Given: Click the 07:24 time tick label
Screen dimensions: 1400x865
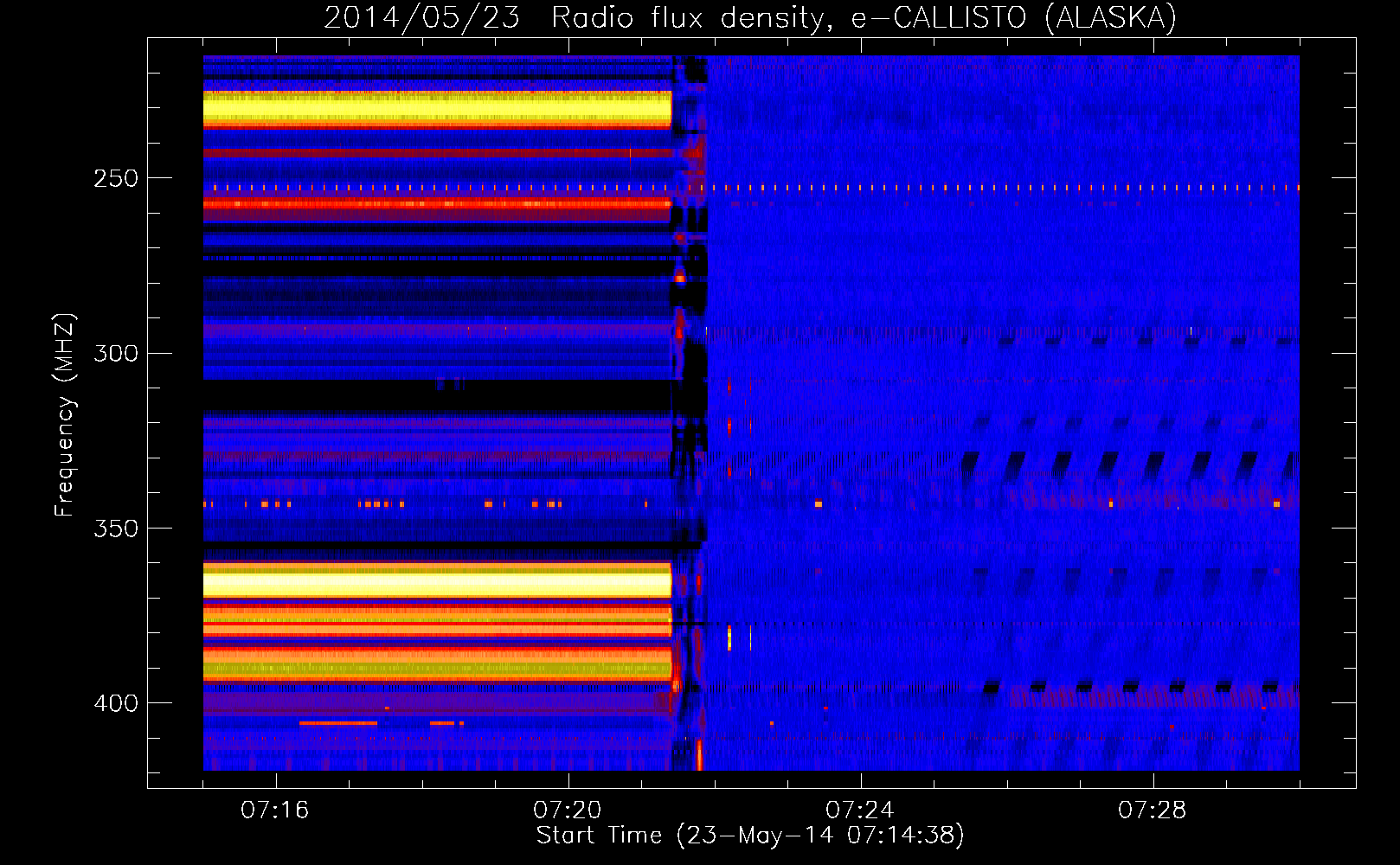Looking at the screenshot, I should pyautogui.click(x=860, y=811).
